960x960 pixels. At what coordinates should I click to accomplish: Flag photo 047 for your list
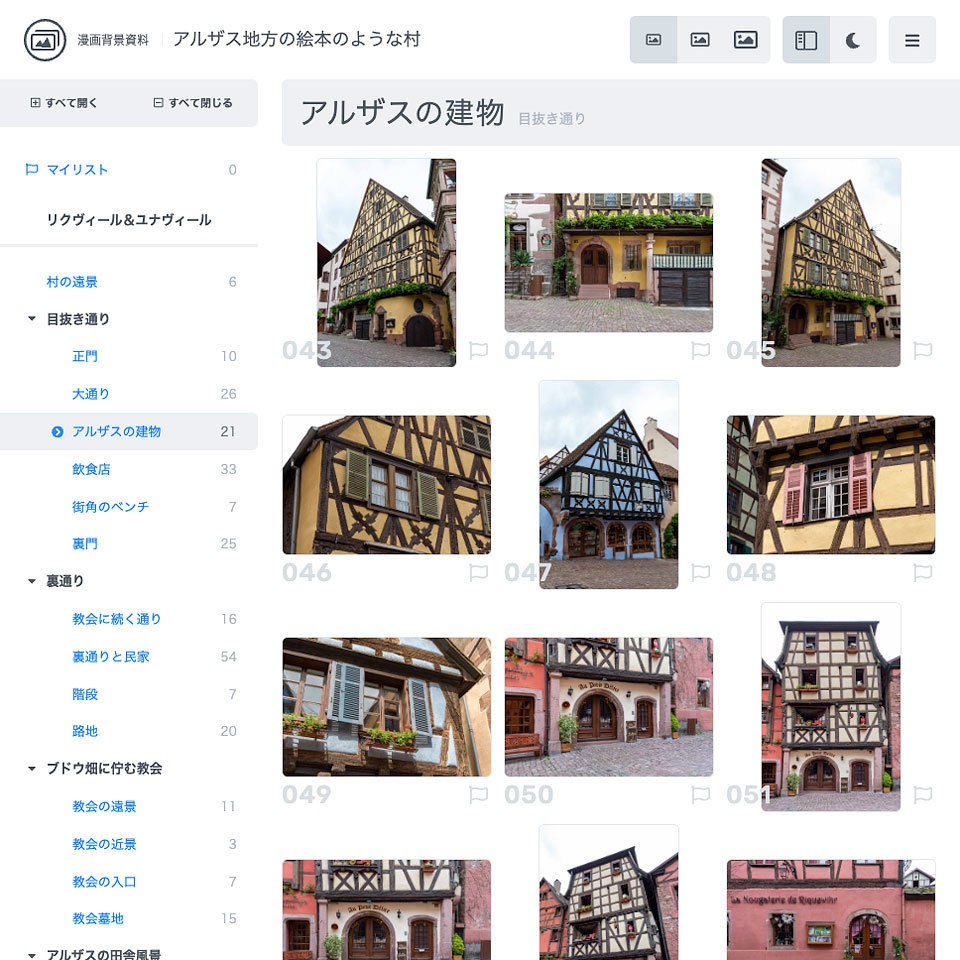pos(701,573)
